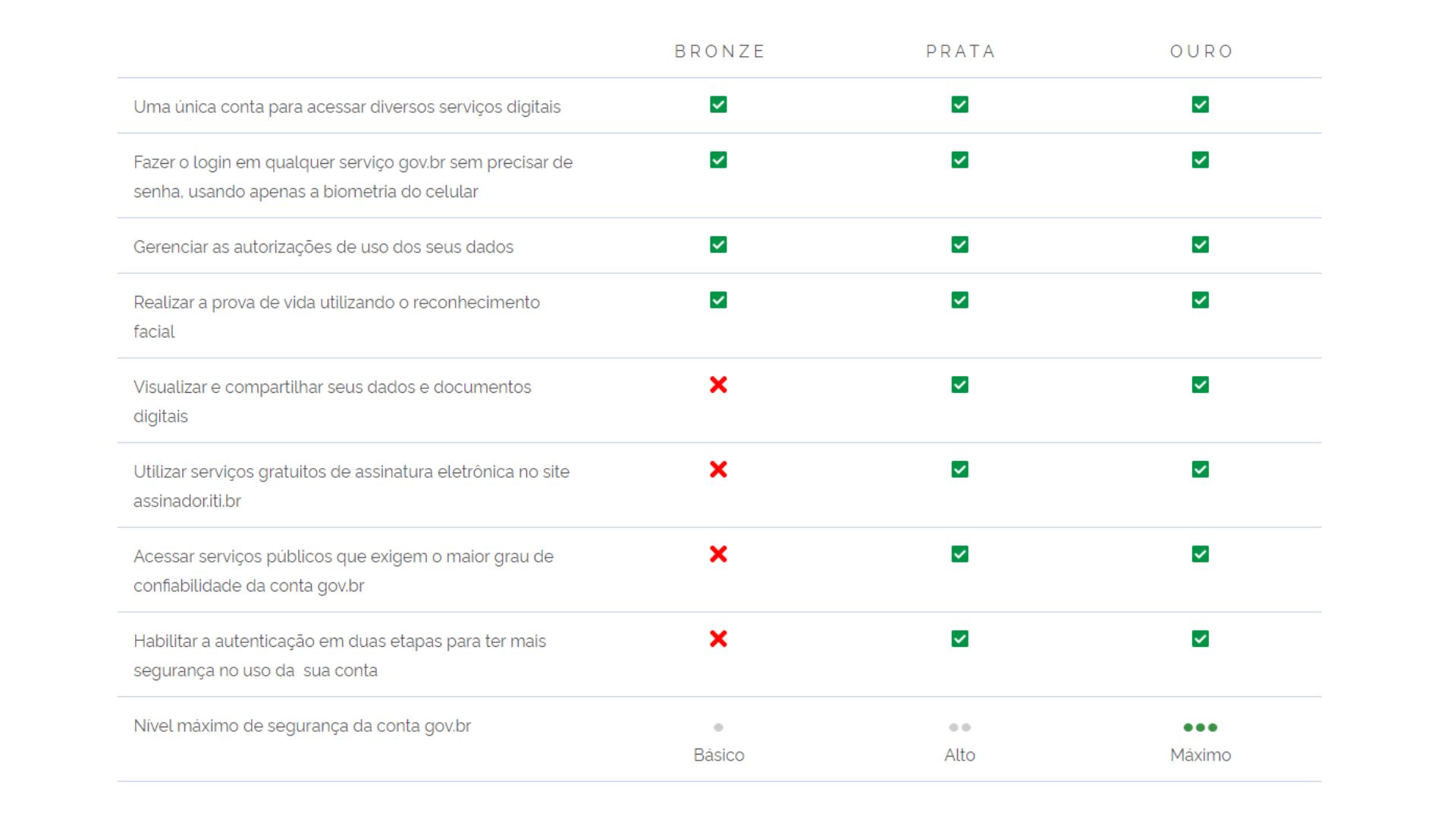Click the Máximo security level label

pyautogui.click(x=1200, y=755)
